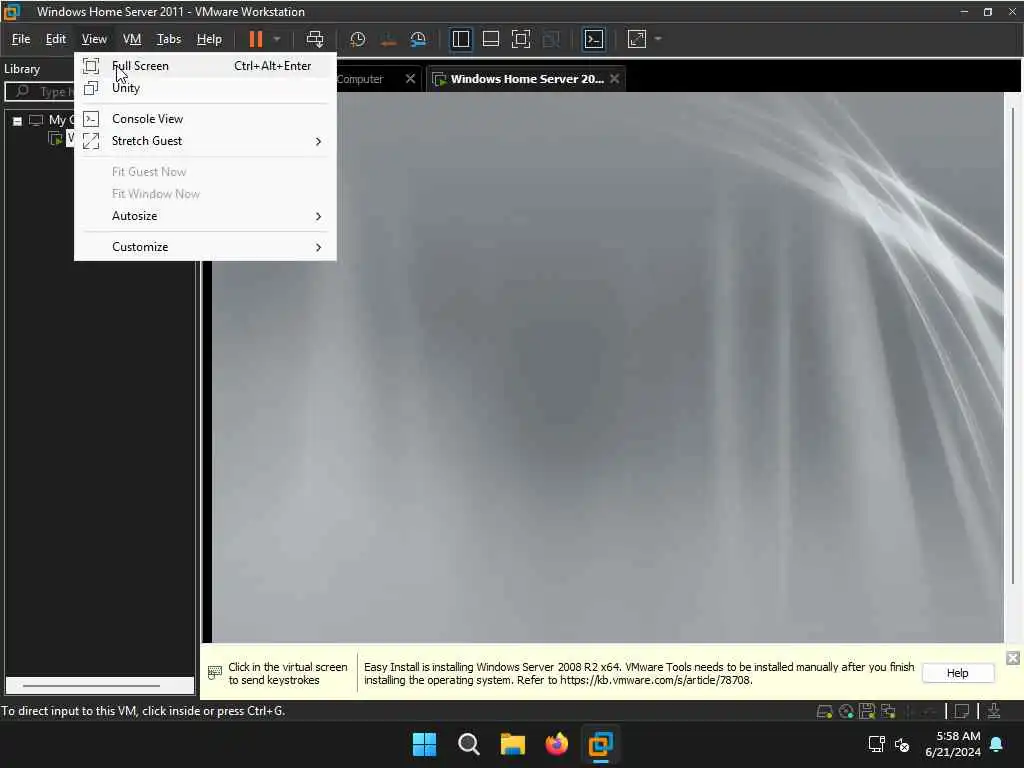Click the VMware Workstation taskbar icon

600,744
